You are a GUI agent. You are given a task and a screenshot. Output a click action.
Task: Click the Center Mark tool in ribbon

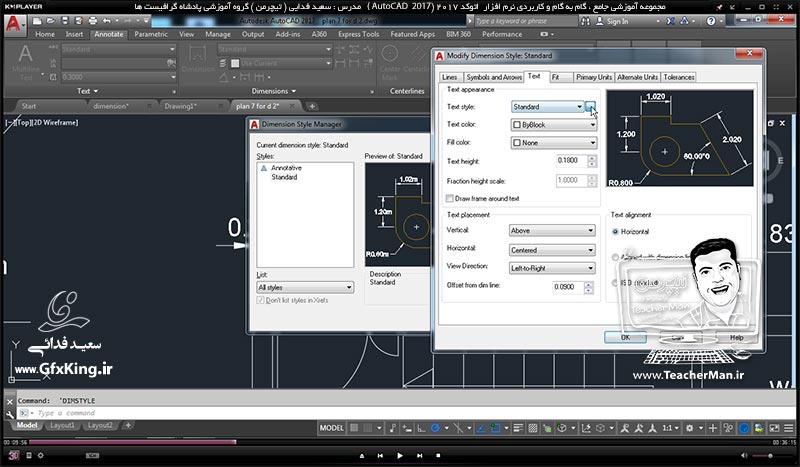390,62
